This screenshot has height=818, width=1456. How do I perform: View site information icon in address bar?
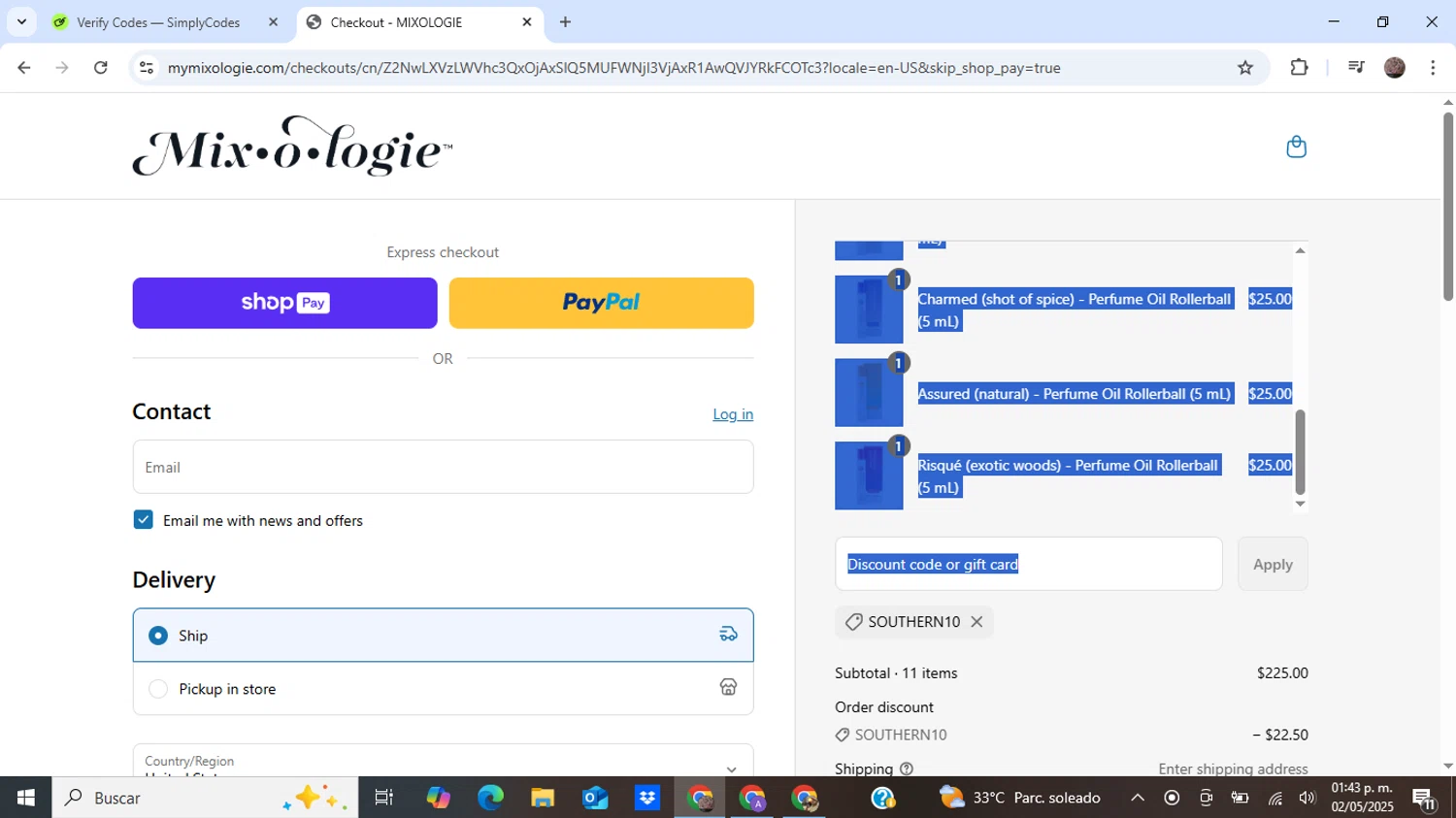[147, 68]
